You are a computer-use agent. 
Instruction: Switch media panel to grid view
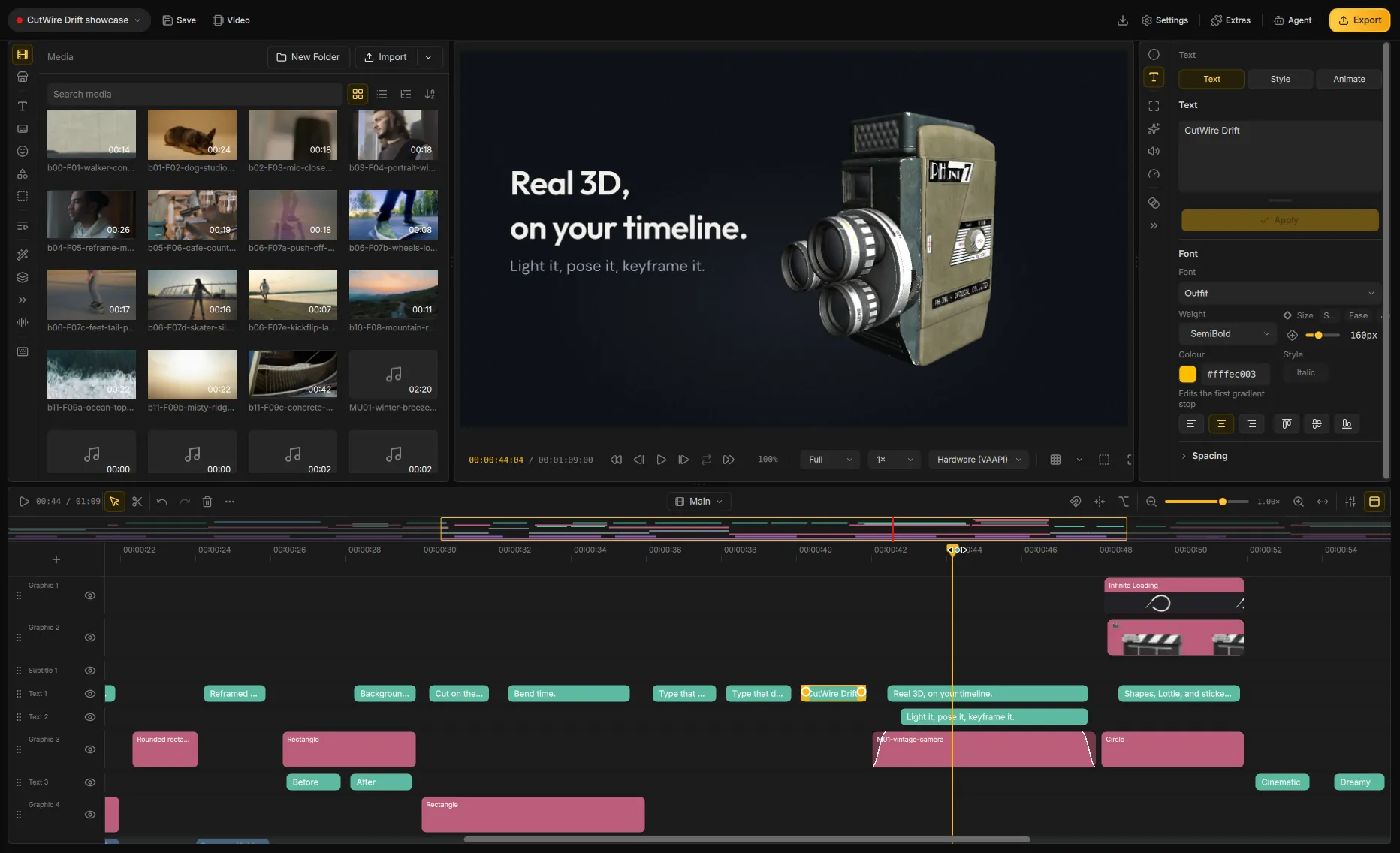(358, 95)
